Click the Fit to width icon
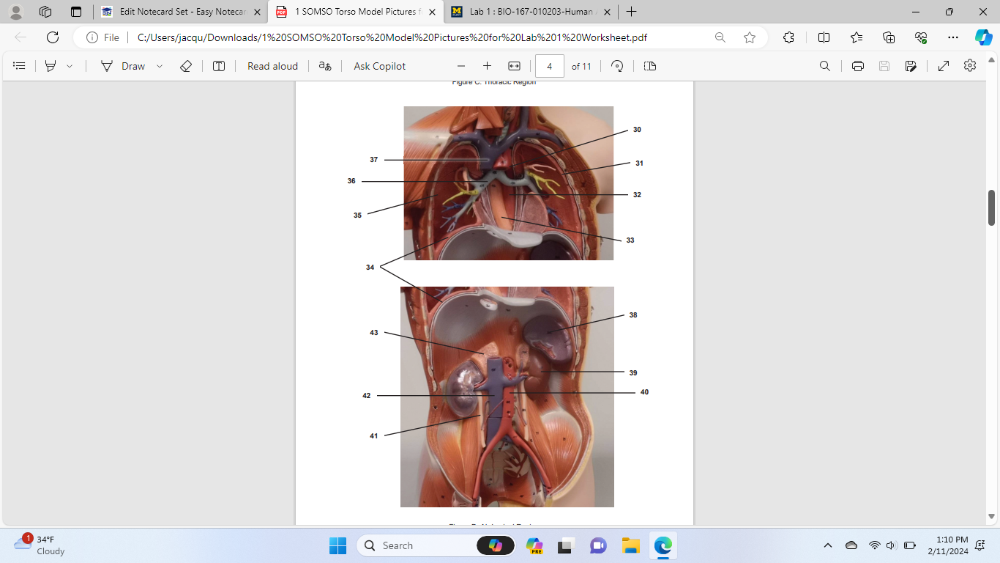This screenshot has width=1000, height=563. tap(514, 66)
